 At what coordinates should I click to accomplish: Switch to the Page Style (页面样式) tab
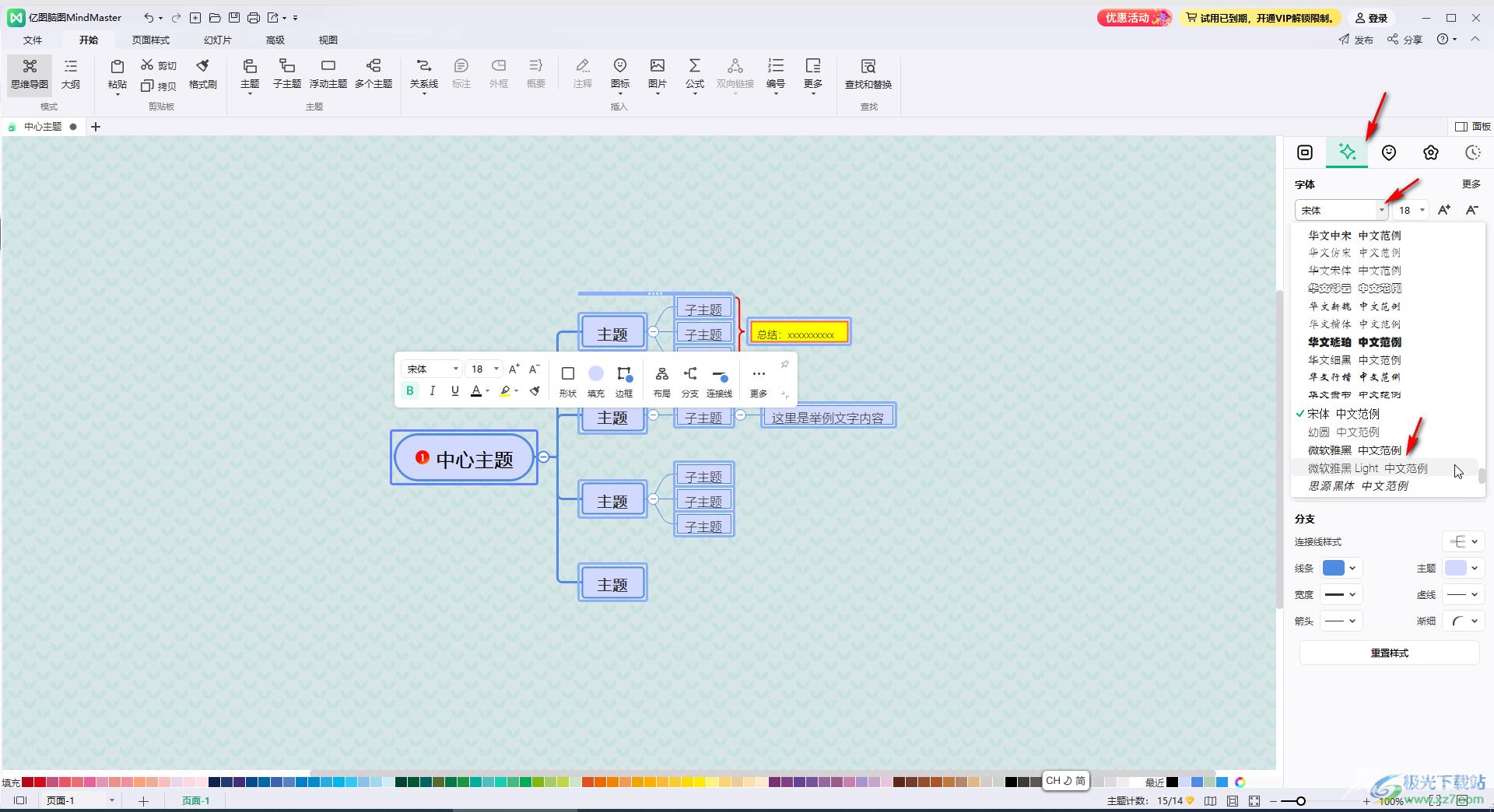tap(150, 40)
